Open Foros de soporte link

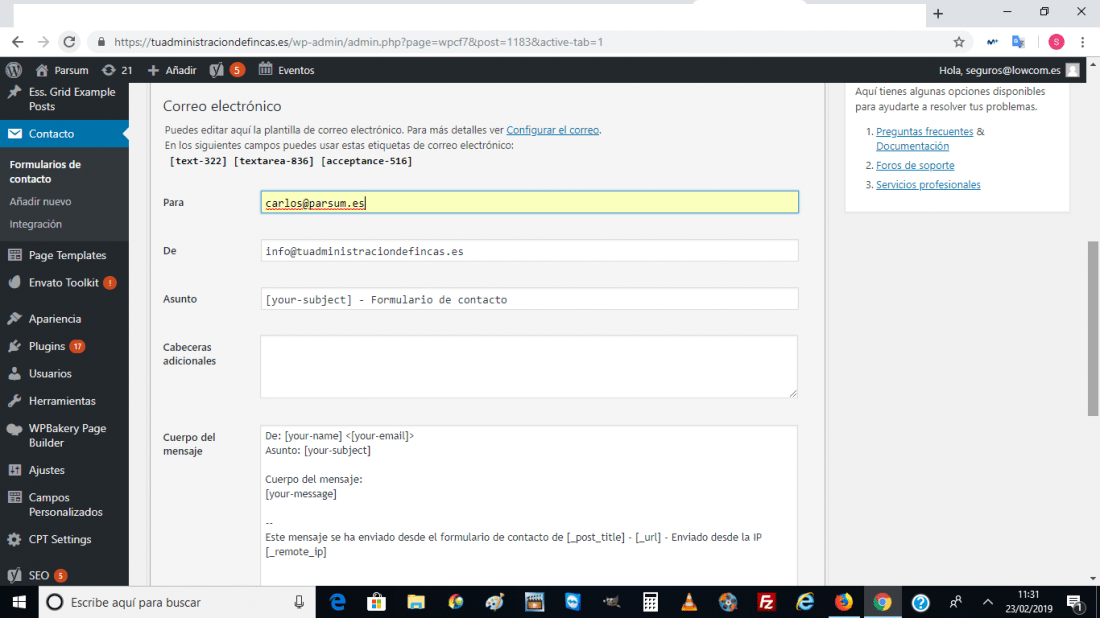pyautogui.click(x=915, y=165)
